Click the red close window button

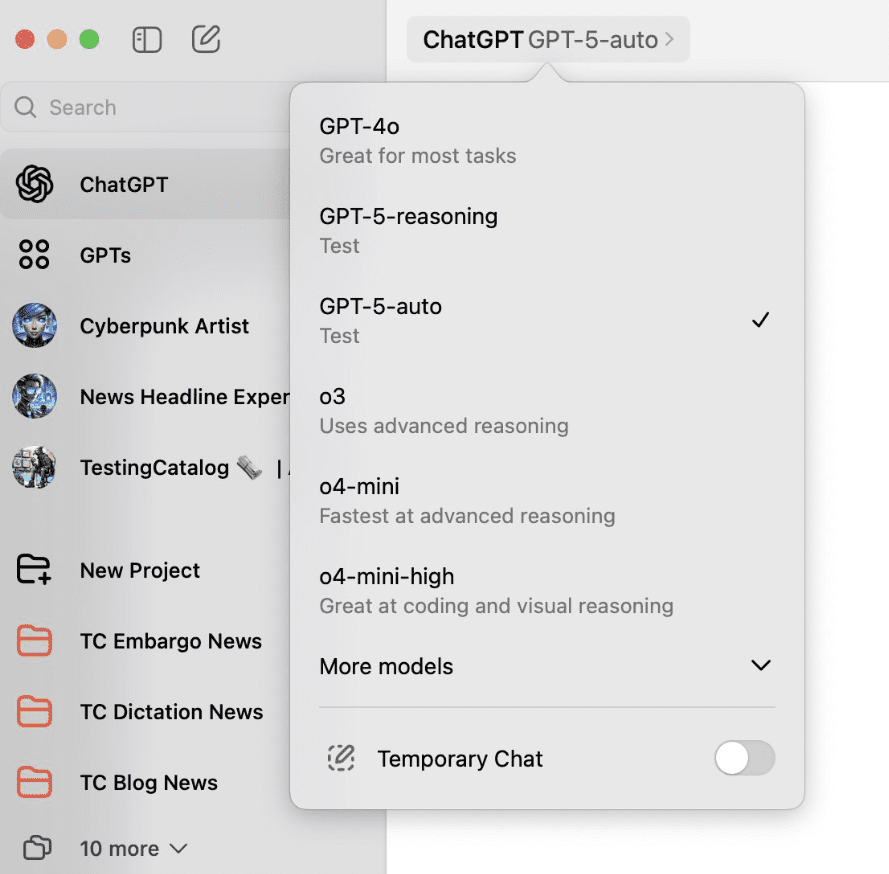coord(25,40)
